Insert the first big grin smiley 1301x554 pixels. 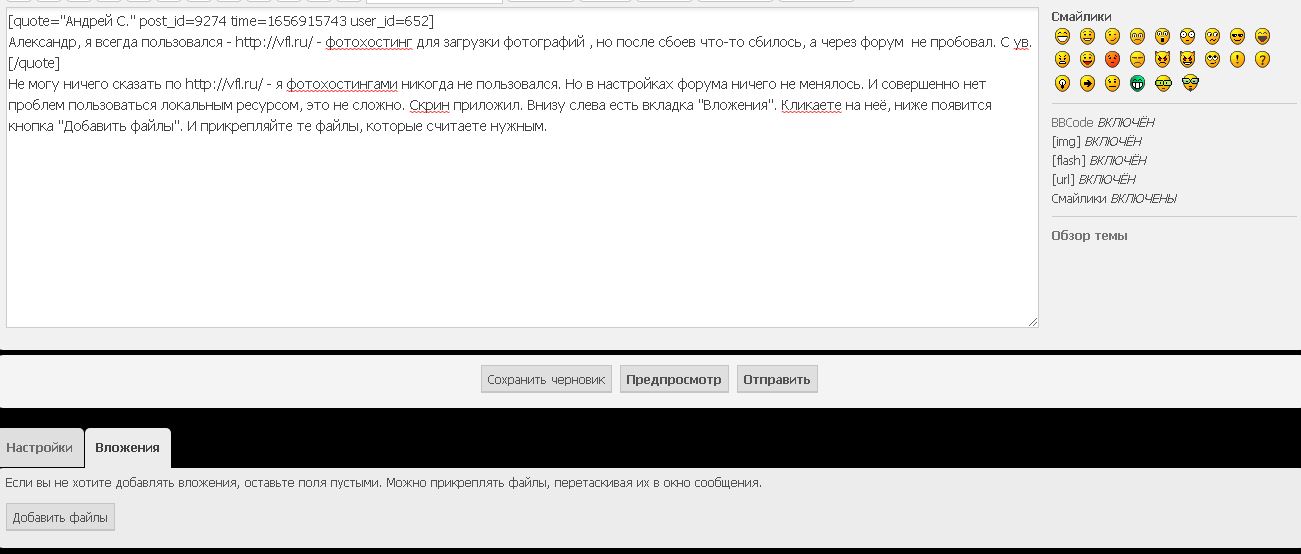(1062, 36)
